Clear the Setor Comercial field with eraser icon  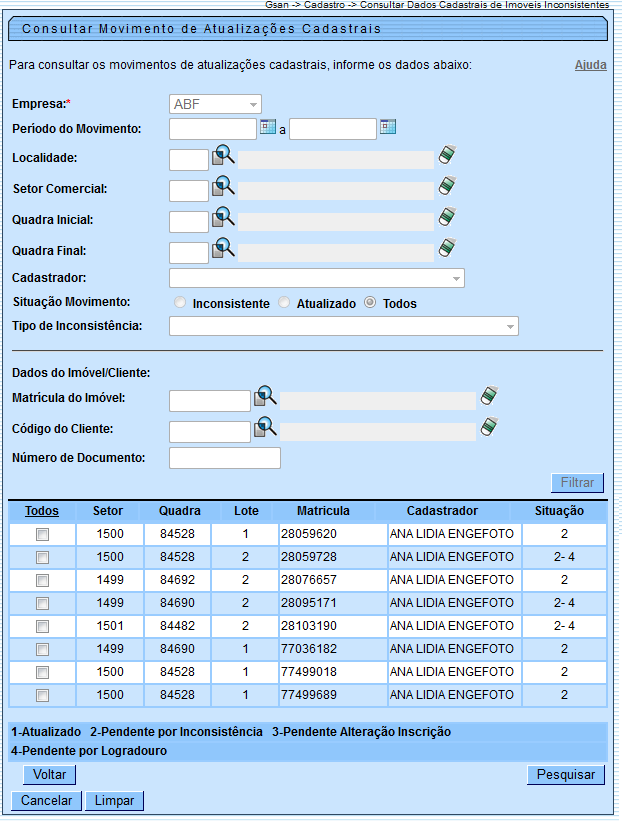pos(447,187)
